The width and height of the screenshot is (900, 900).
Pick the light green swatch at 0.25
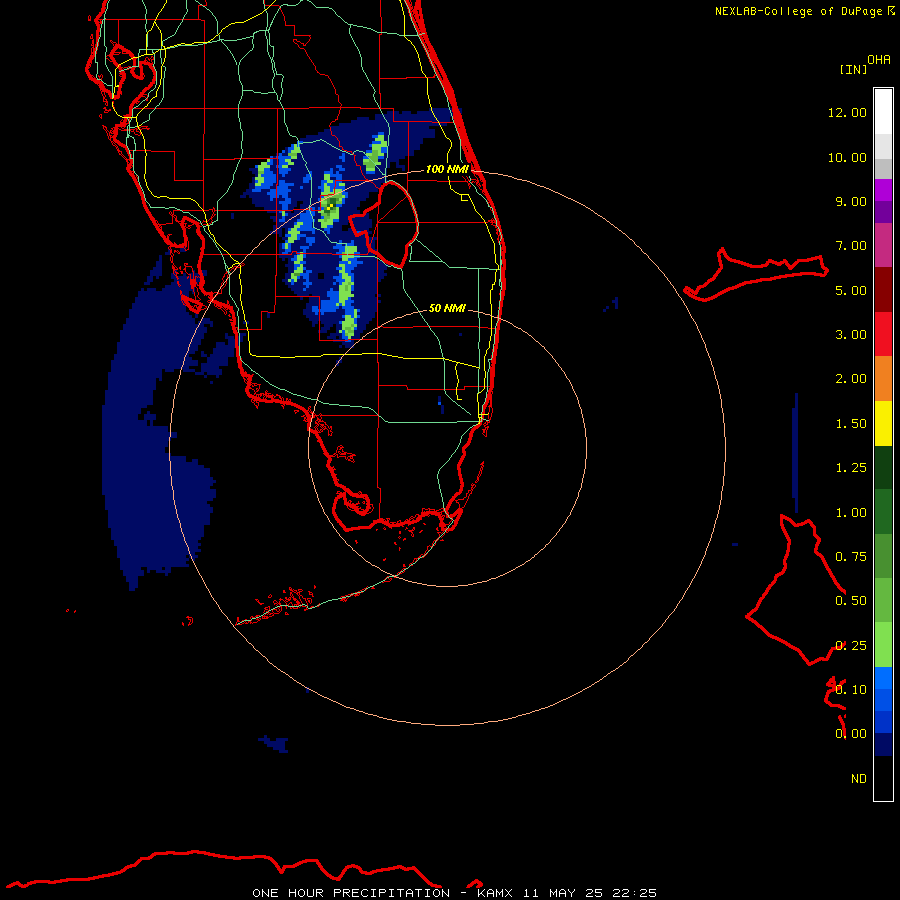click(x=883, y=645)
